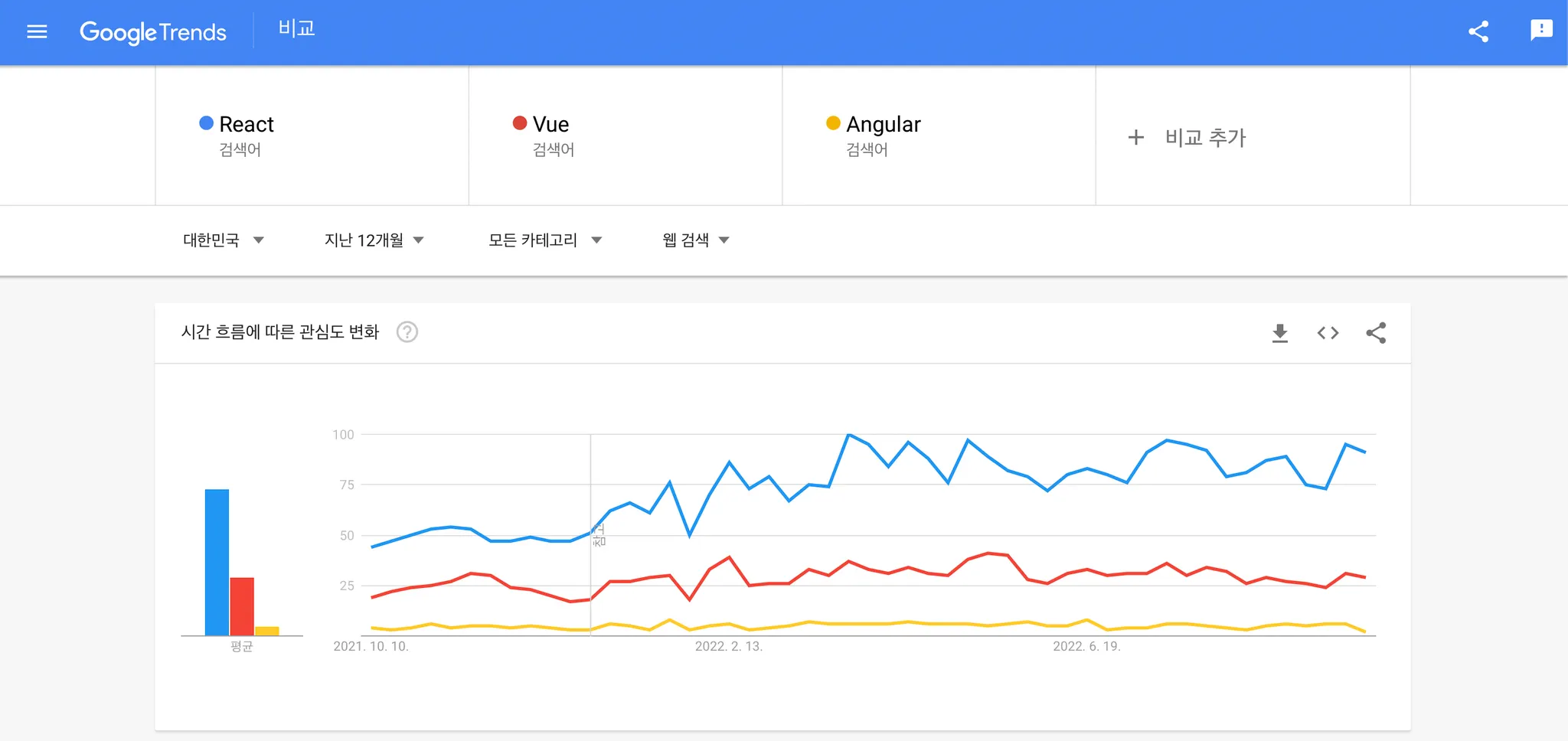Viewport: 1568px width, 741px height.
Task: Open the hamburger main menu
Action: pyautogui.click(x=37, y=32)
